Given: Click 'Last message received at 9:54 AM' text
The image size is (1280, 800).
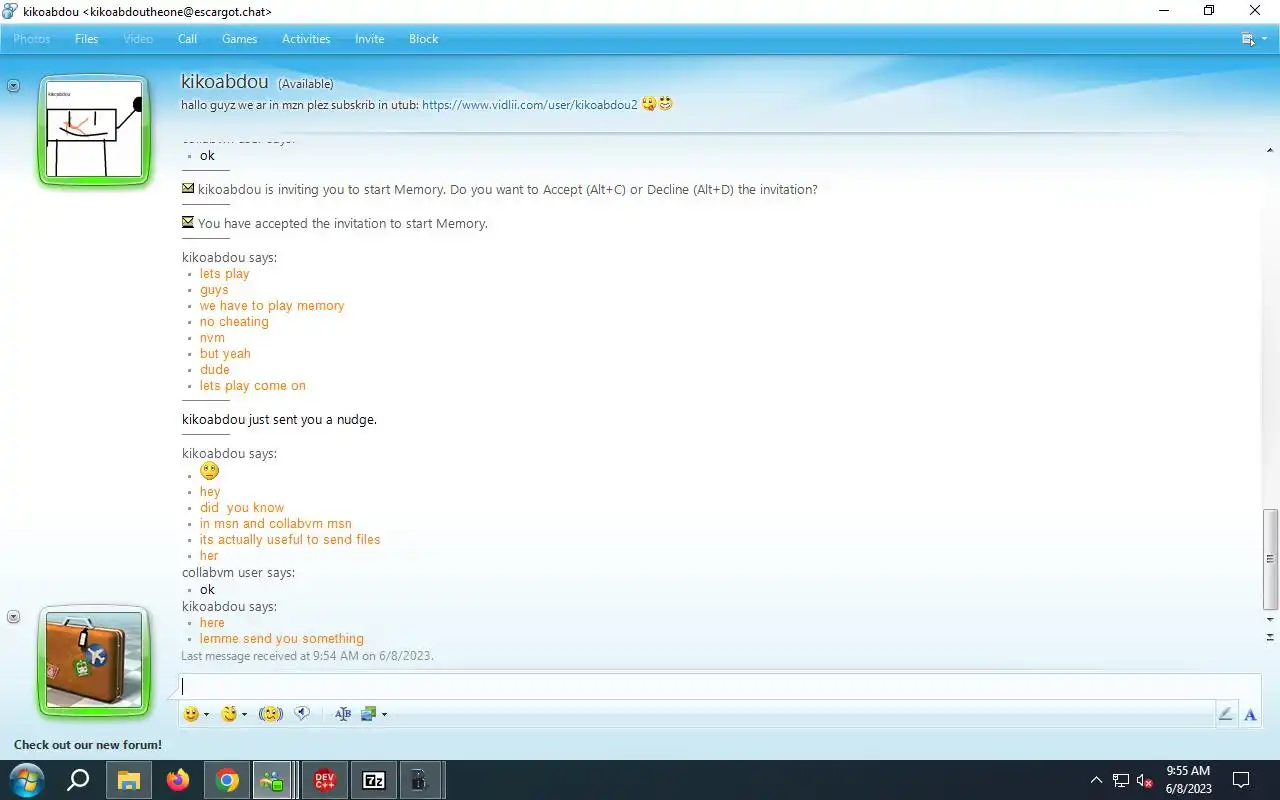Looking at the screenshot, I should pyautogui.click(x=307, y=656).
